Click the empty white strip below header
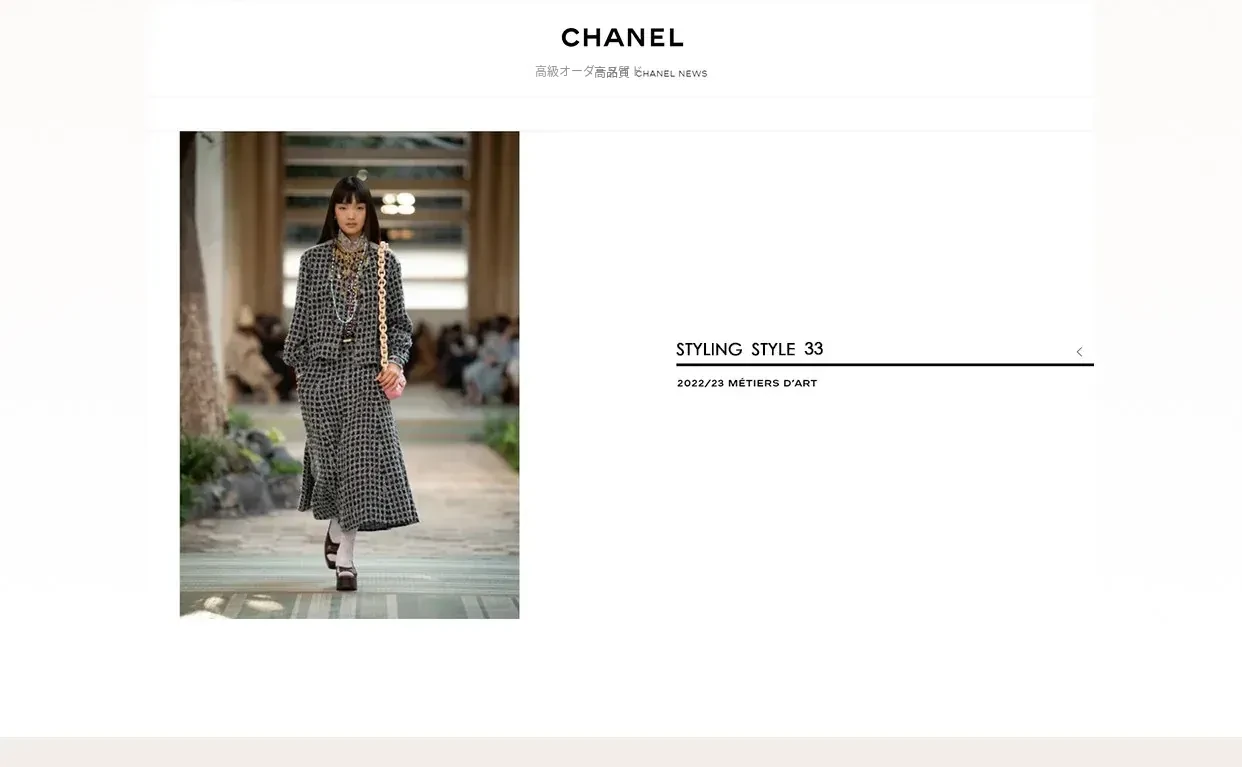 click(x=621, y=114)
